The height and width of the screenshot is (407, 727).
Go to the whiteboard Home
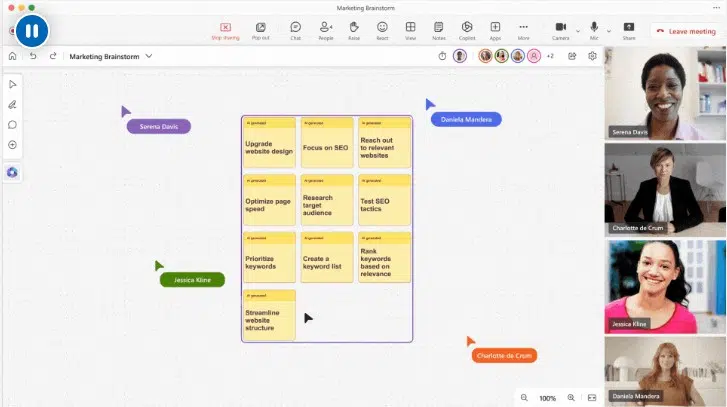pyautogui.click(x=13, y=56)
